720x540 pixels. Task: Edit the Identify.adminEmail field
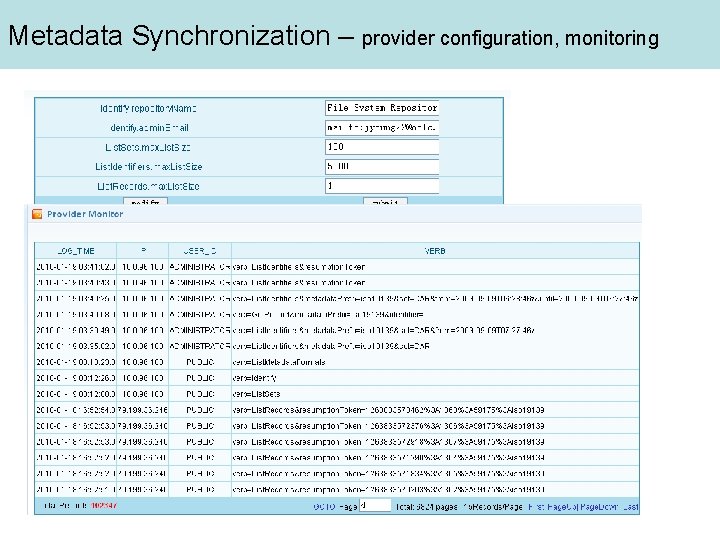click(x=382, y=127)
